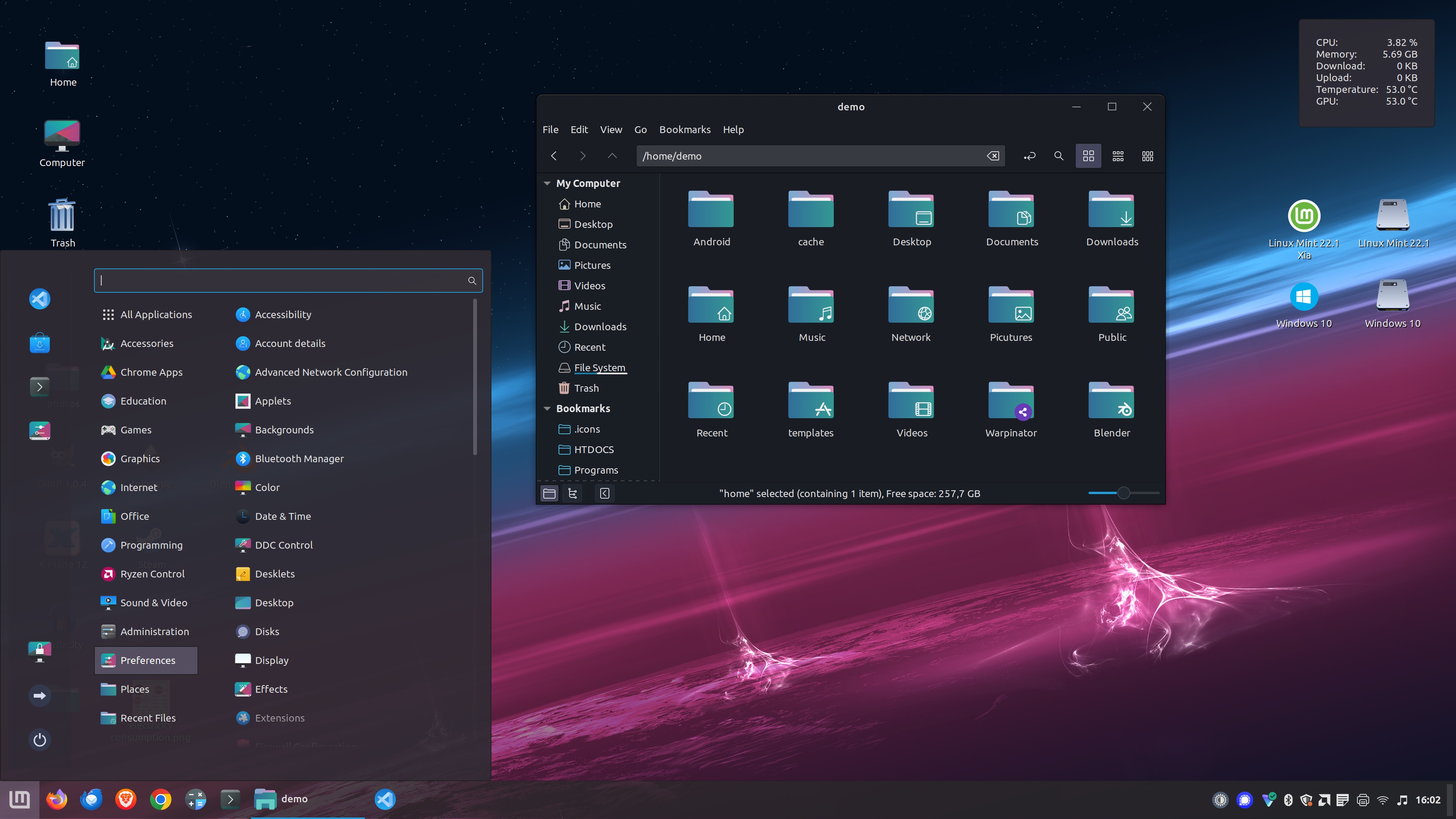Show All Applications in the menu
Viewport: 1456px width, 819px height.
pos(155,314)
